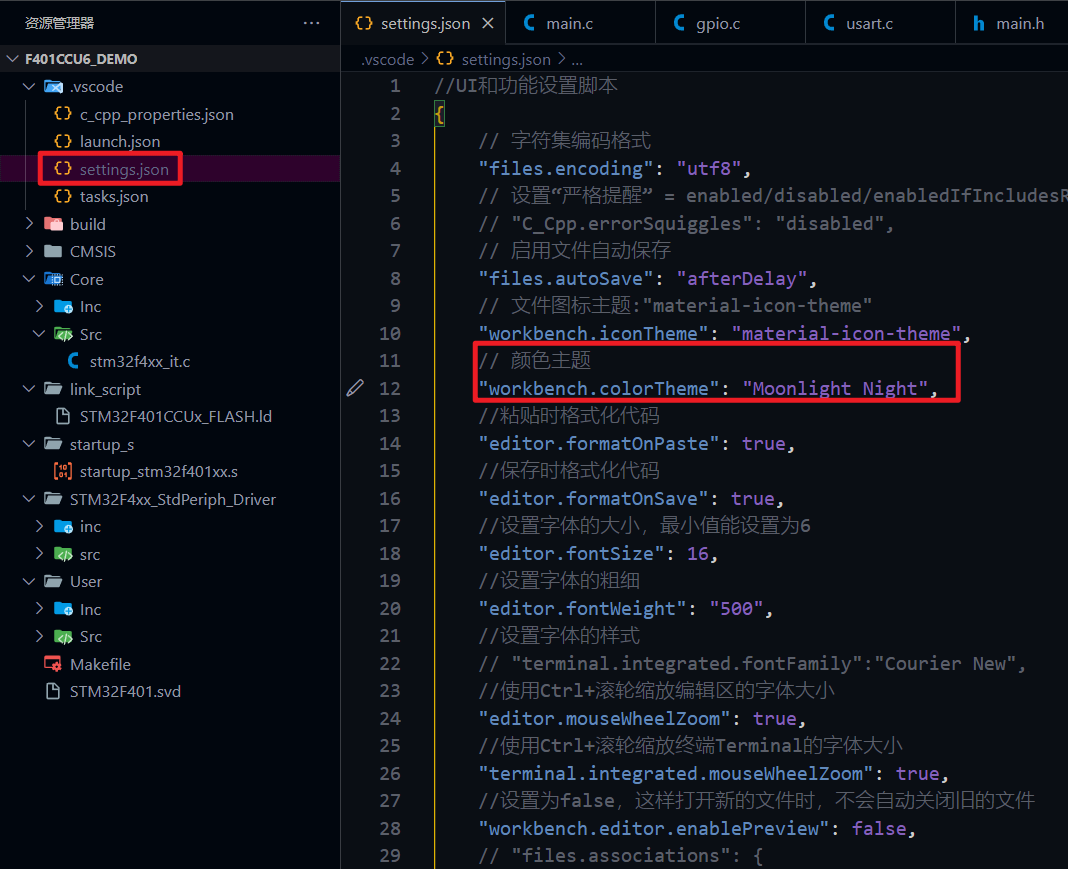Click the Makefile icon in the explorer
This screenshot has width=1068, height=869.
[x=52, y=663]
